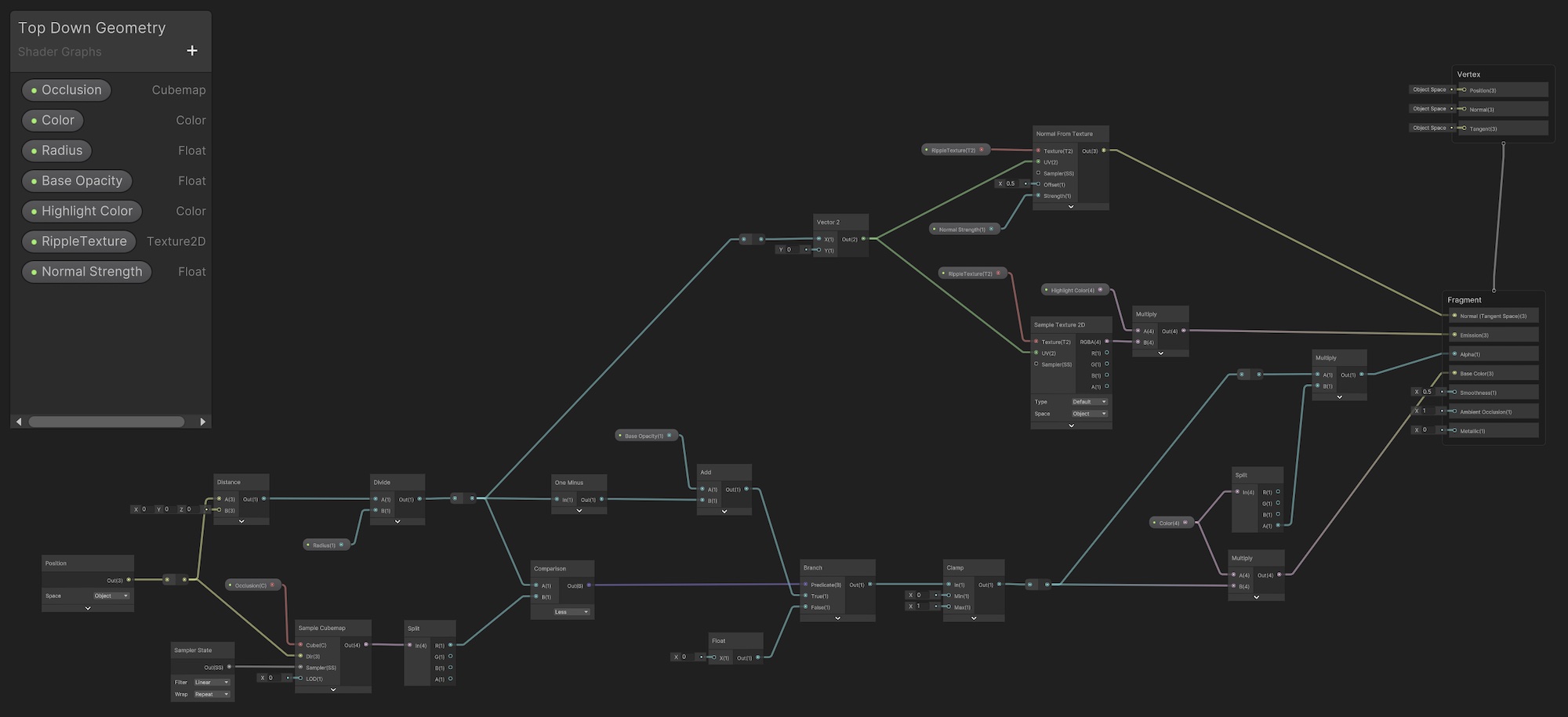Click the RGBA(4) output port on Sample Texture 2D
The height and width of the screenshot is (717, 1568).
click(x=1107, y=342)
